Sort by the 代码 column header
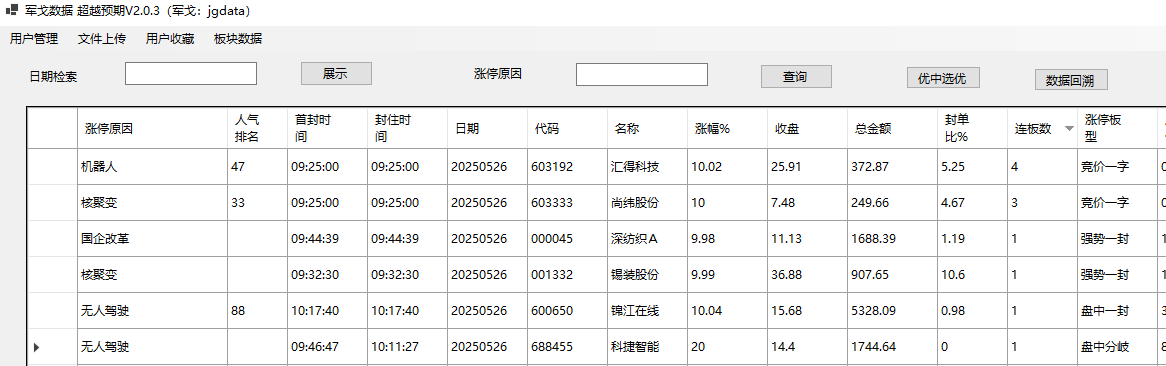The height and width of the screenshot is (366, 1166). (567, 128)
